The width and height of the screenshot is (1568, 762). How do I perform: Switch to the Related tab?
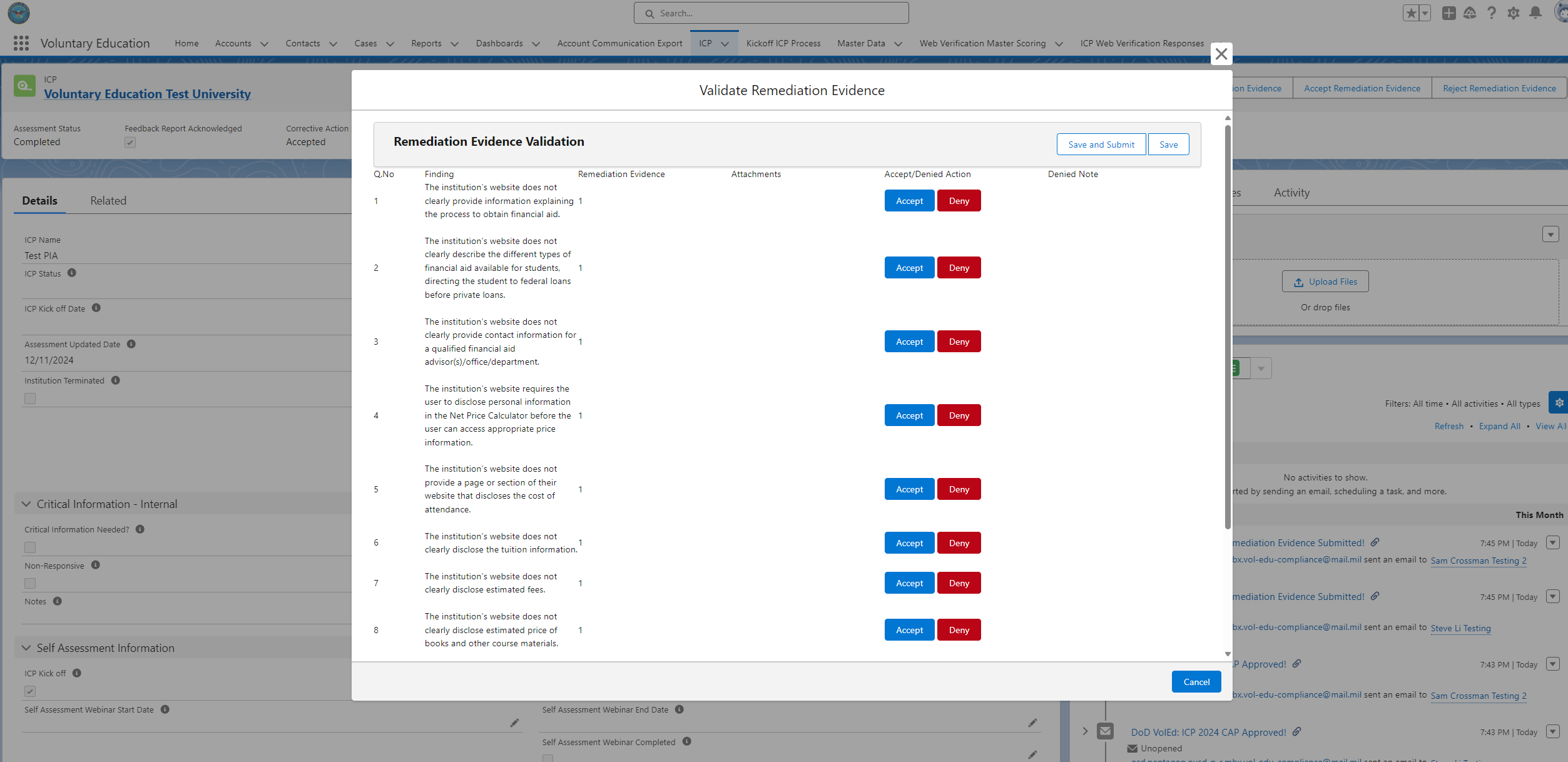[x=108, y=201]
